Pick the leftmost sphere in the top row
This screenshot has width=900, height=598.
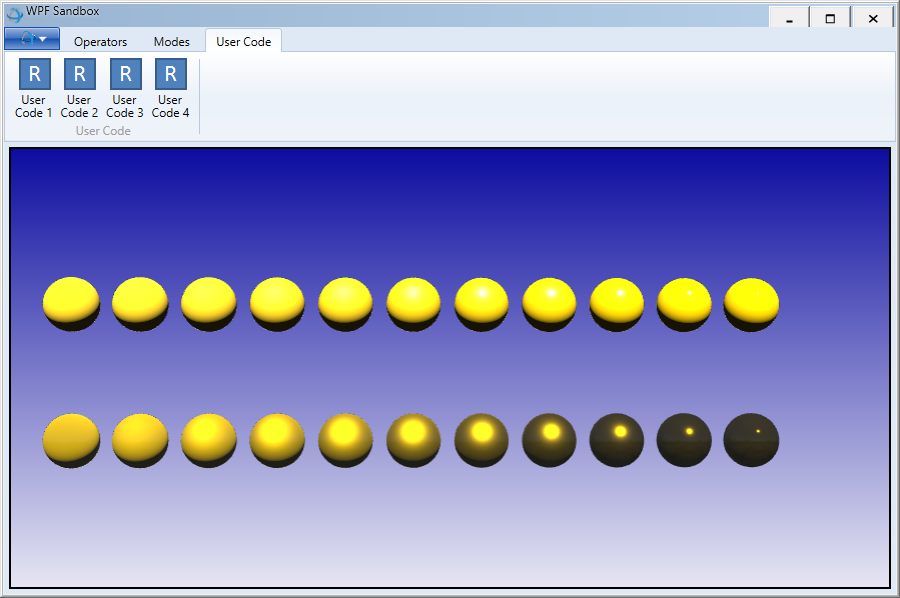pyautogui.click(x=71, y=304)
